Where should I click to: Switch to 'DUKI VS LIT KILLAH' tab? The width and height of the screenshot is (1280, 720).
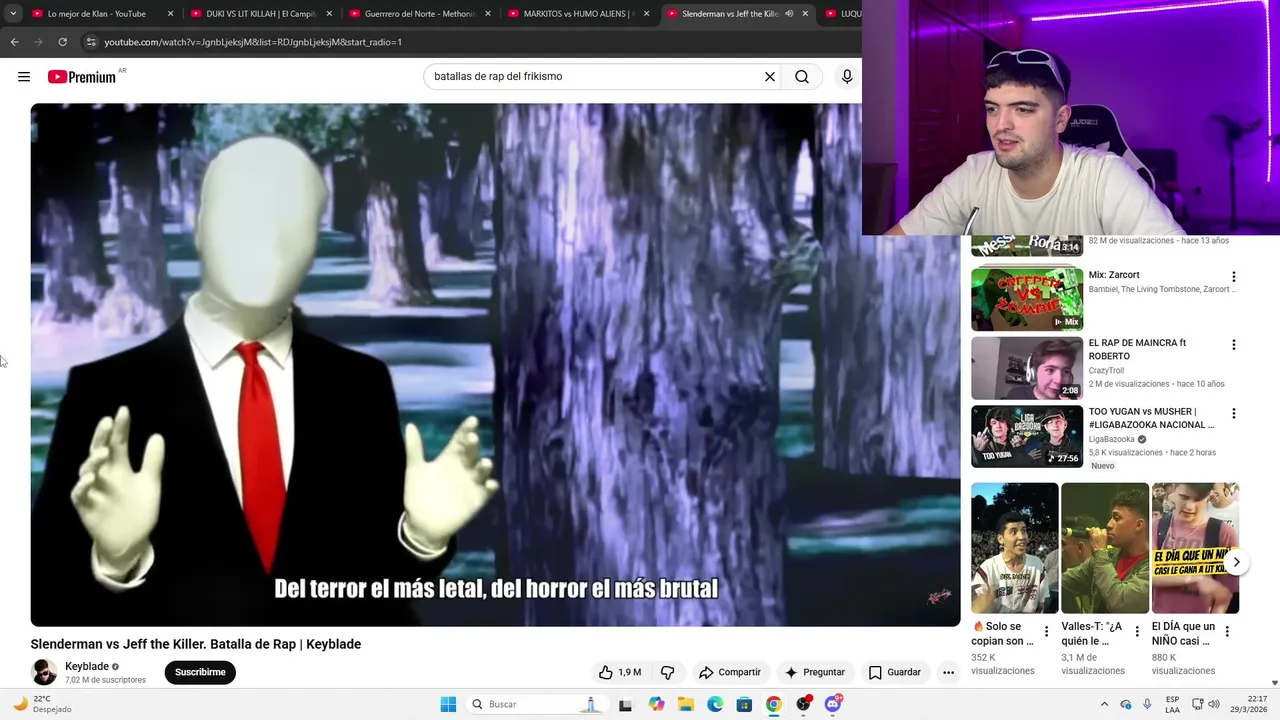[260, 14]
